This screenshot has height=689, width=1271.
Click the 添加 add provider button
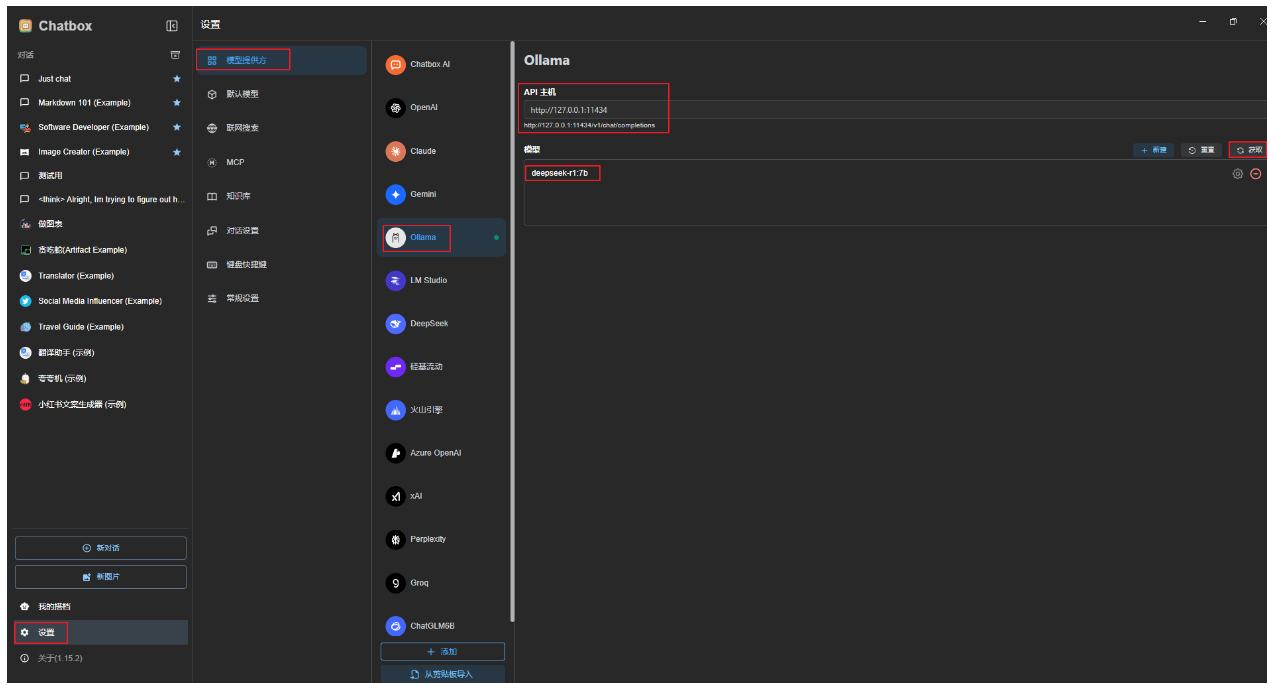[x=442, y=651]
